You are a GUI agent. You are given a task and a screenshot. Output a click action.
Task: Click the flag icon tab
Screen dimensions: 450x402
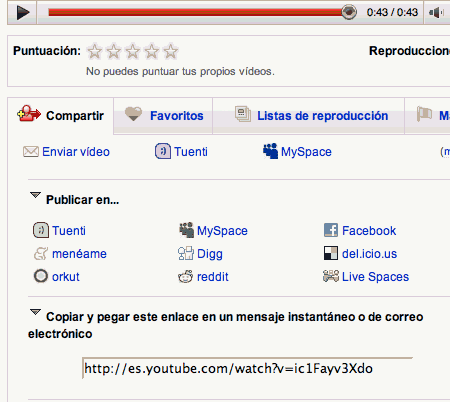pyautogui.click(x=427, y=116)
